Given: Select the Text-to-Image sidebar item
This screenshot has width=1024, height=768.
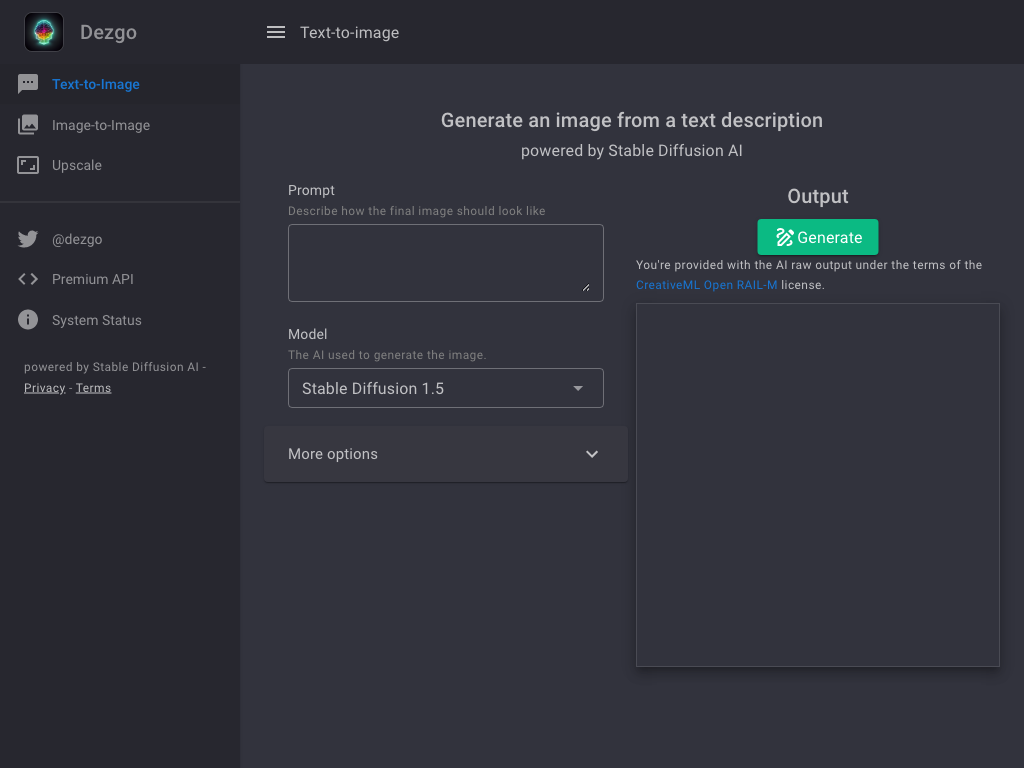Looking at the screenshot, I should 120,84.
